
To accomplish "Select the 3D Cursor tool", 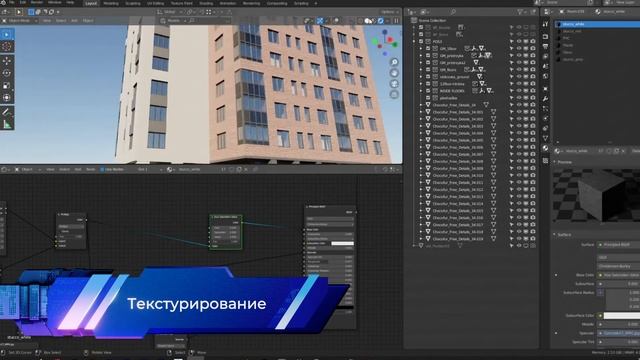I will tap(7, 47).
